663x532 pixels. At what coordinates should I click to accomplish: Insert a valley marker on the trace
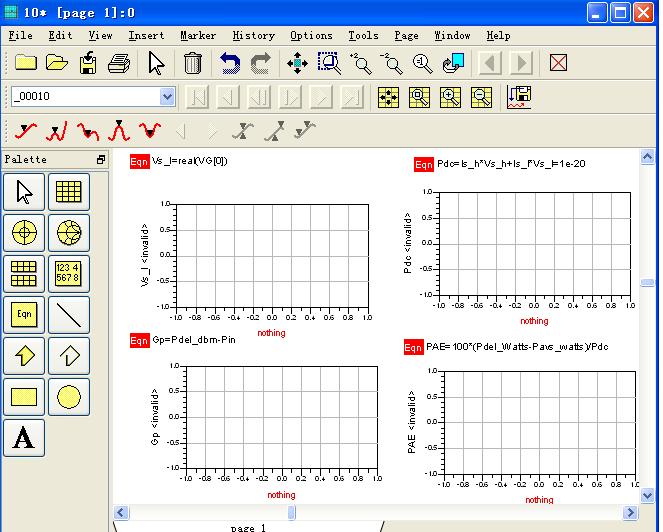[x=150, y=130]
